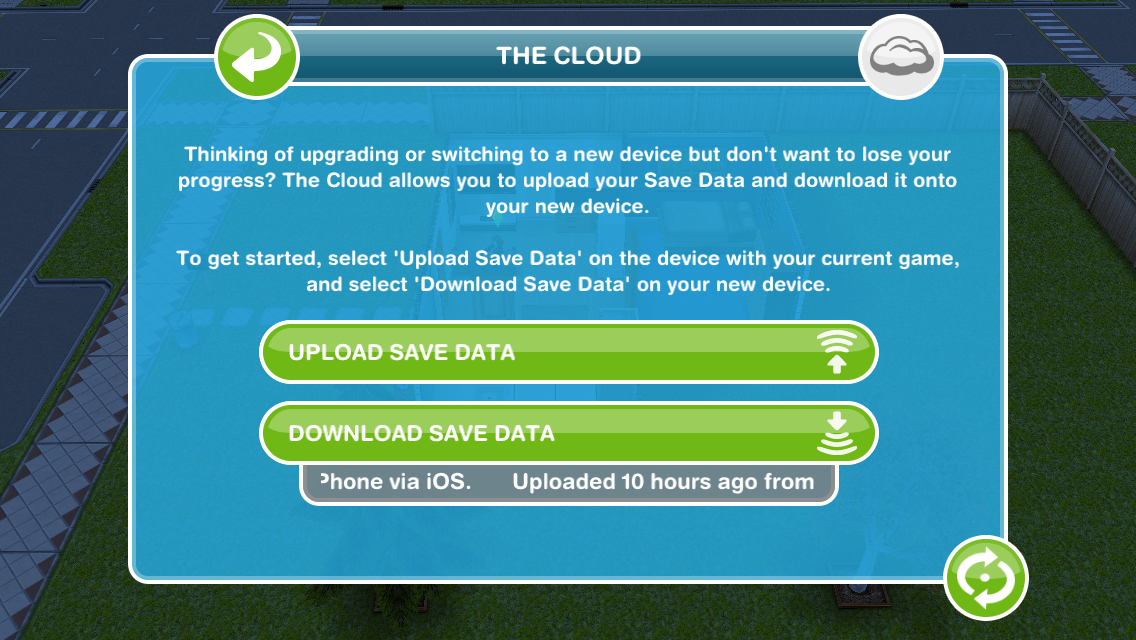
Task: Click the 'Thinking of upgrading' description paragraph
Action: coord(568,180)
